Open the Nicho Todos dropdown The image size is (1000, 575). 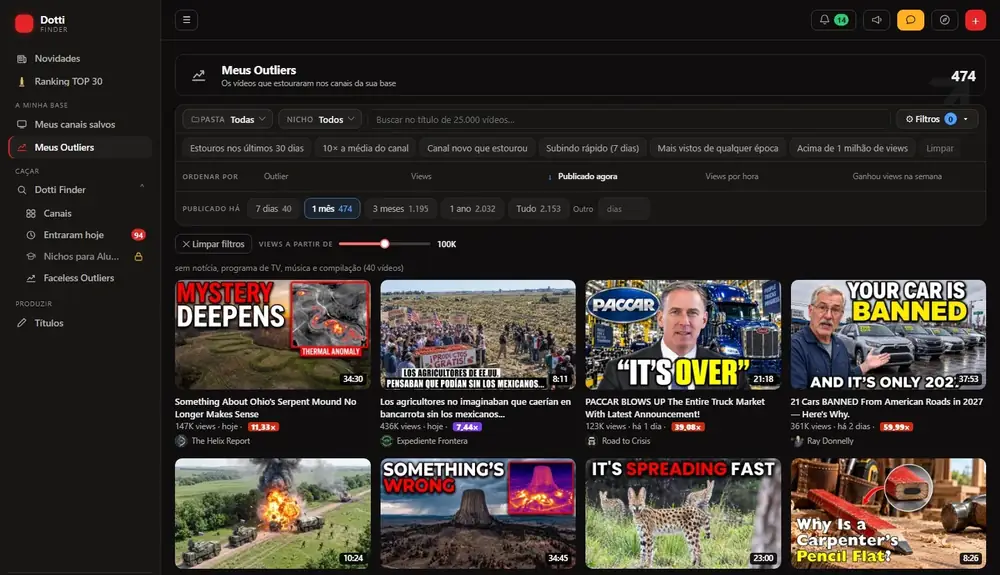point(320,119)
